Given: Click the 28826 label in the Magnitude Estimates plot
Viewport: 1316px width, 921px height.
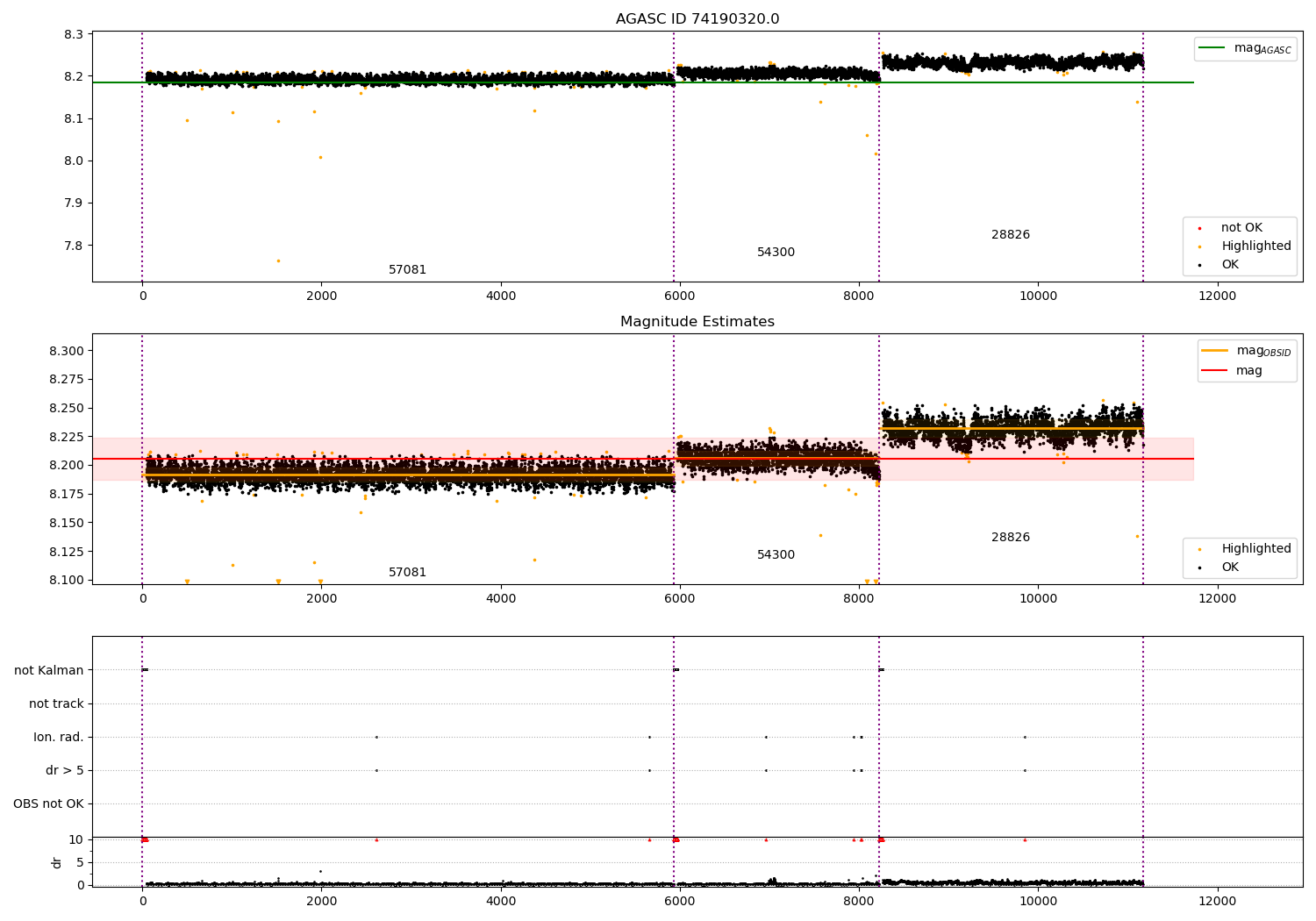Looking at the screenshot, I should pos(1011,538).
